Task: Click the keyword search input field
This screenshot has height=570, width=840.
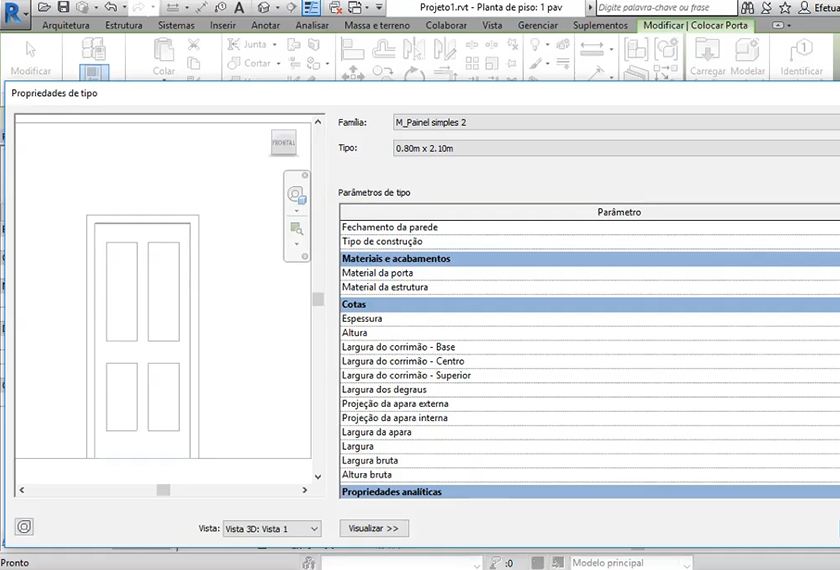Action: click(660, 7)
